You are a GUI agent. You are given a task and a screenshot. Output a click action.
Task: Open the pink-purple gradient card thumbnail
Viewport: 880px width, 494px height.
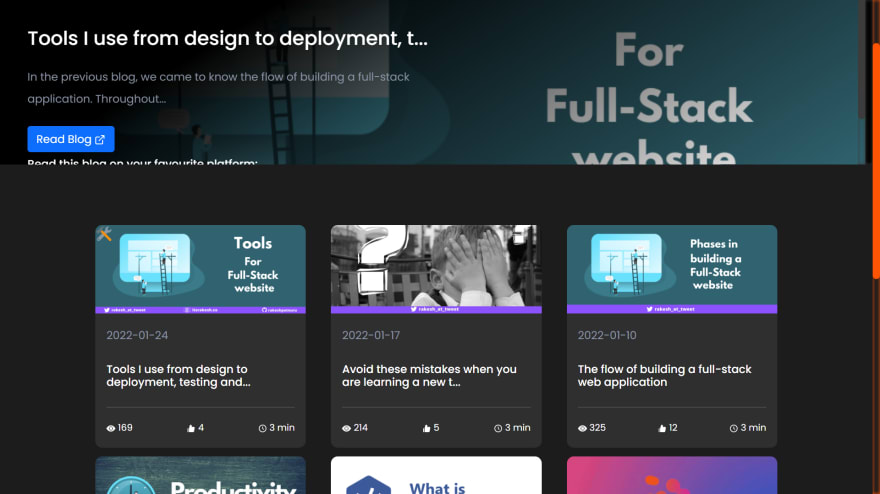click(x=672, y=475)
